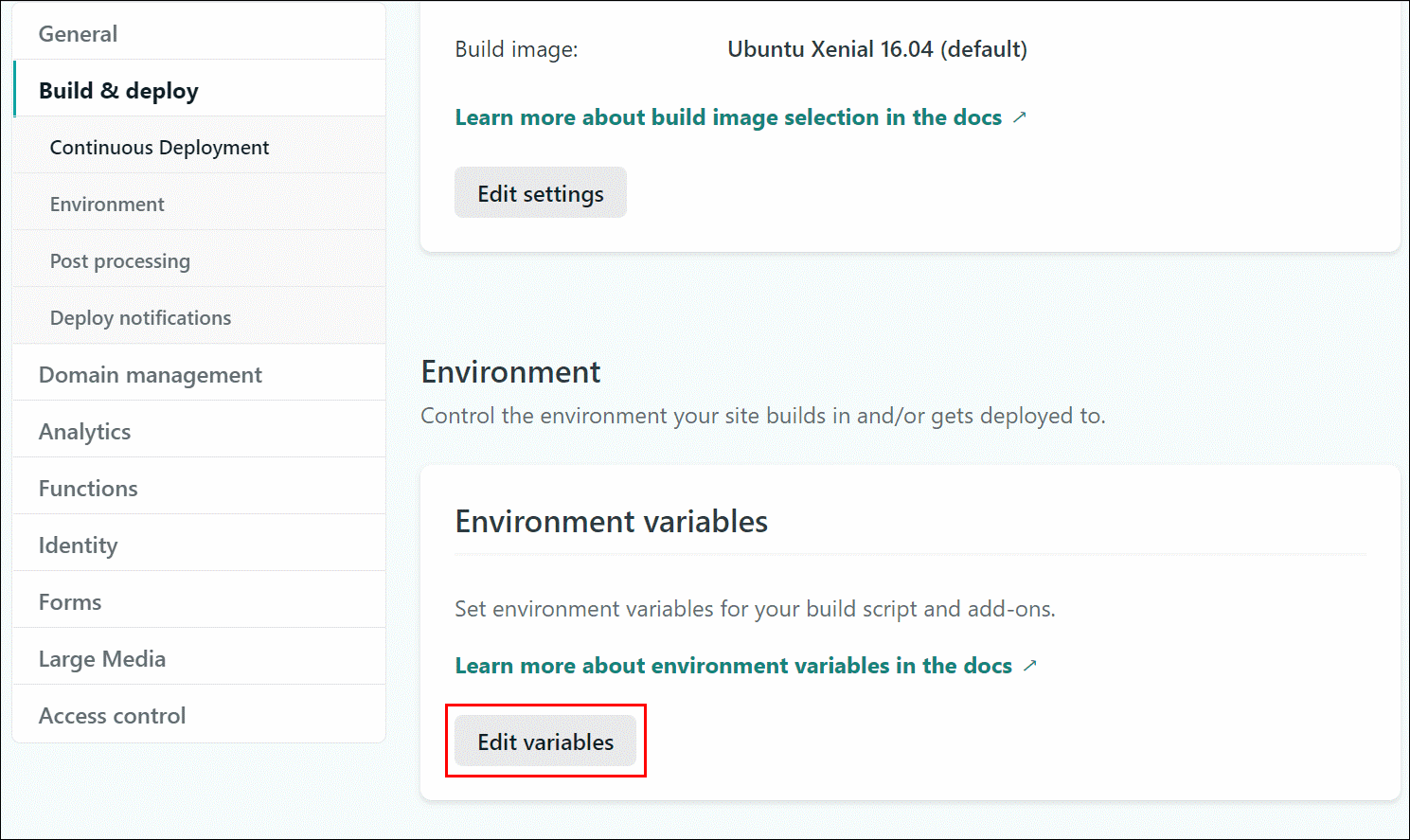Open Access control settings

[x=112, y=716]
